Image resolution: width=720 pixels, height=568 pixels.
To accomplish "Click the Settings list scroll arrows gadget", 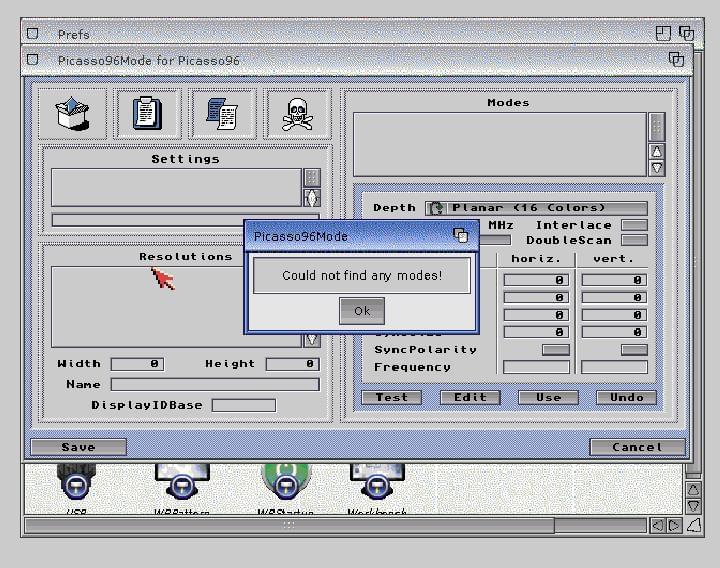I will click(x=312, y=198).
